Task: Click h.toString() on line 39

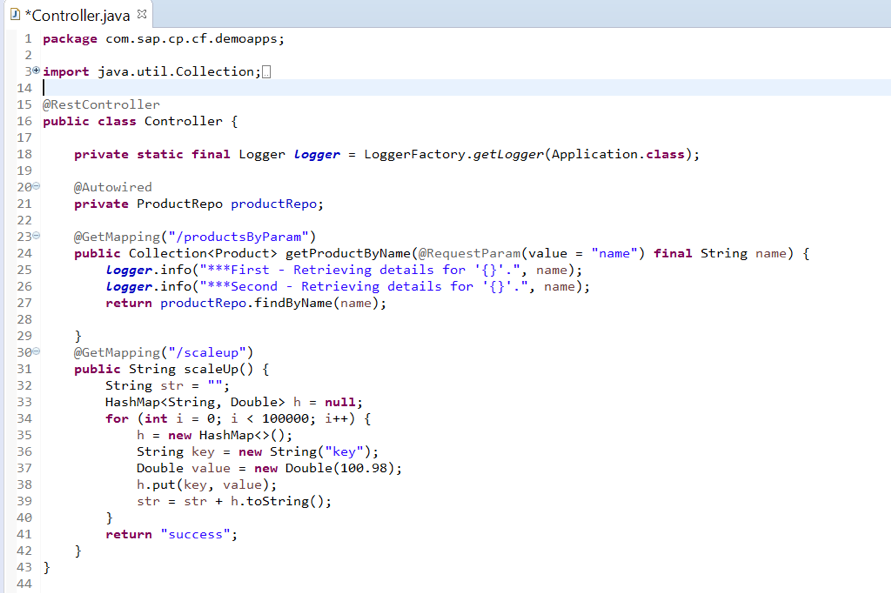Action: coord(277,501)
